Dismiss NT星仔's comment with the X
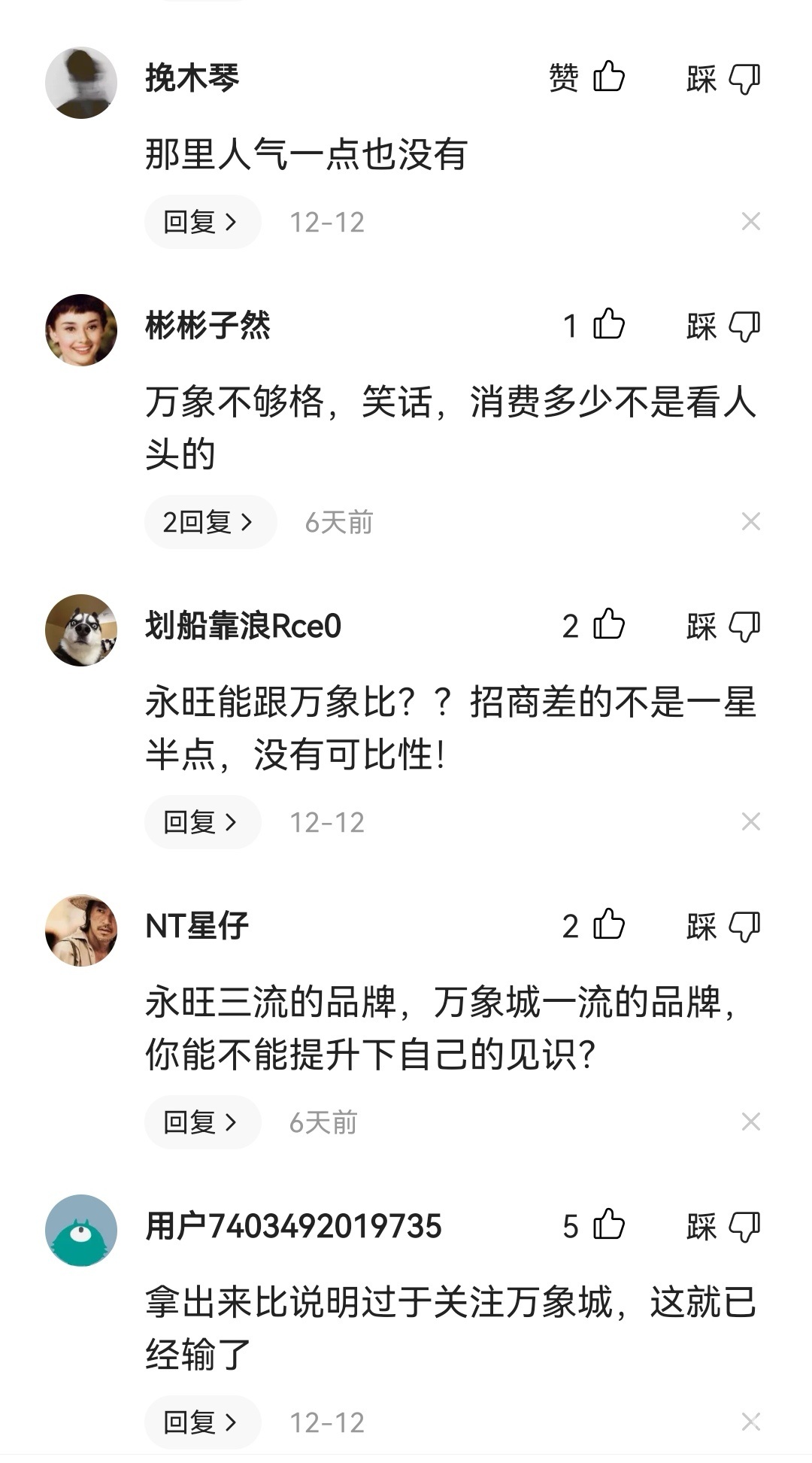 [x=750, y=1122]
